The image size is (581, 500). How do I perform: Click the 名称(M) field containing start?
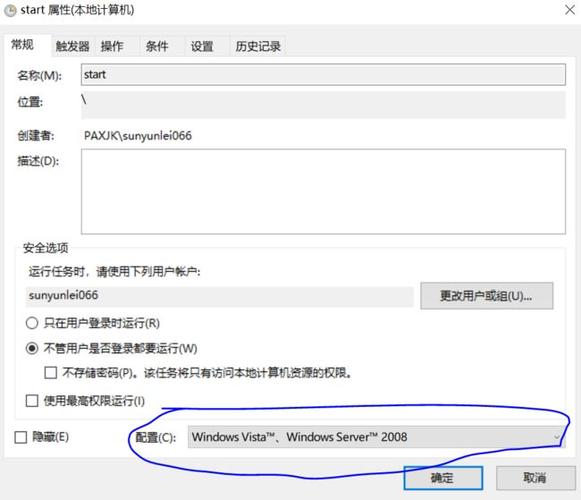(x=323, y=74)
